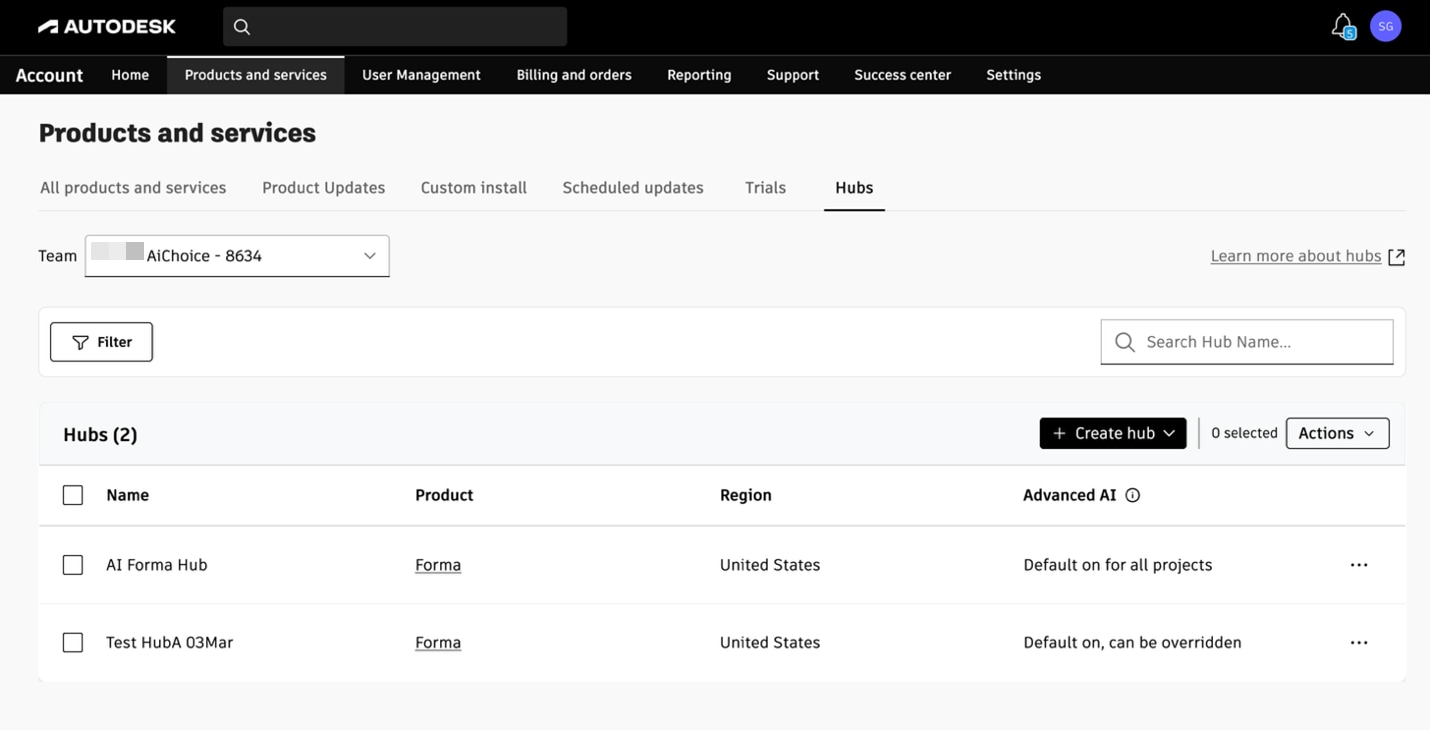1430x730 pixels.
Task: Click the Filter button
Action: point(101,342)
